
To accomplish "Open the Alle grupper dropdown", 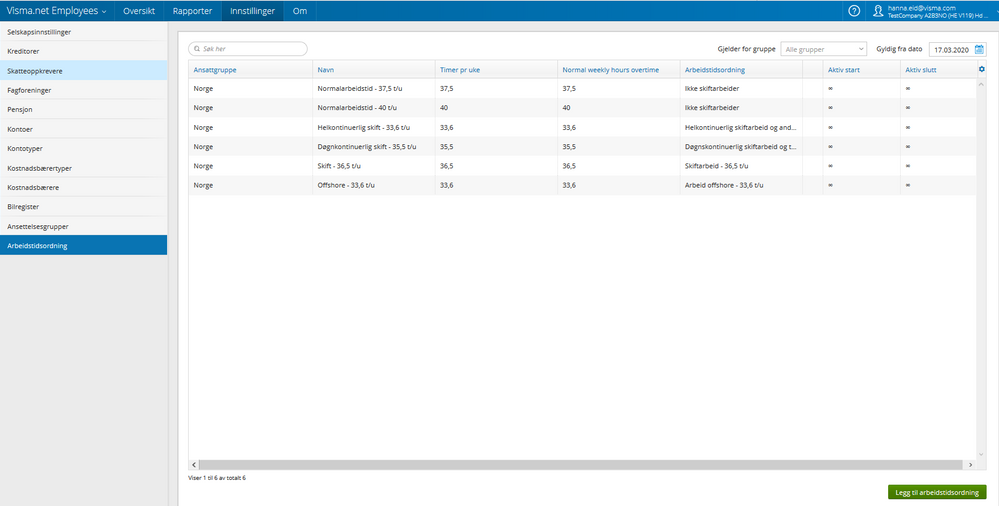I will click(824, 49).
